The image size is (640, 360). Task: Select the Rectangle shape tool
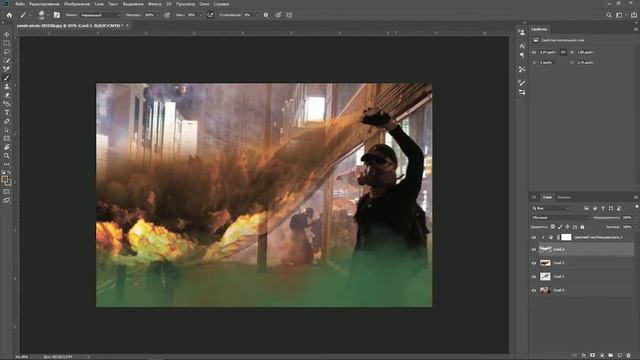click(x=7, y=139)
